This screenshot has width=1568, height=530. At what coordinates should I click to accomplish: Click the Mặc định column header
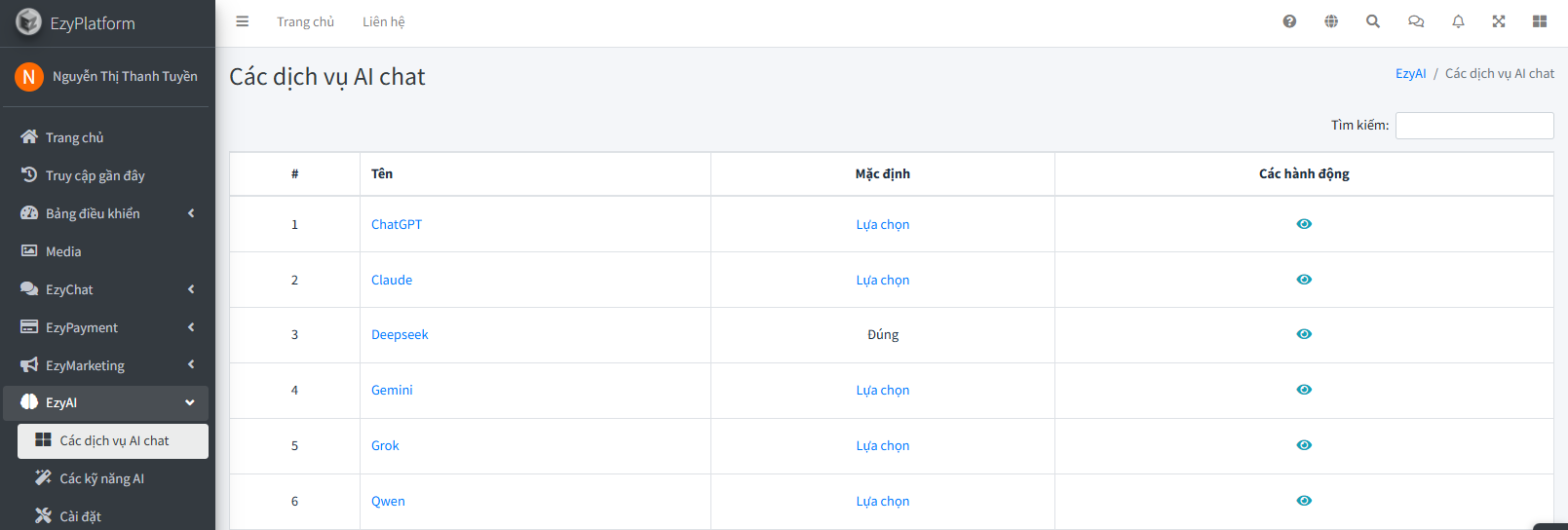883,173
